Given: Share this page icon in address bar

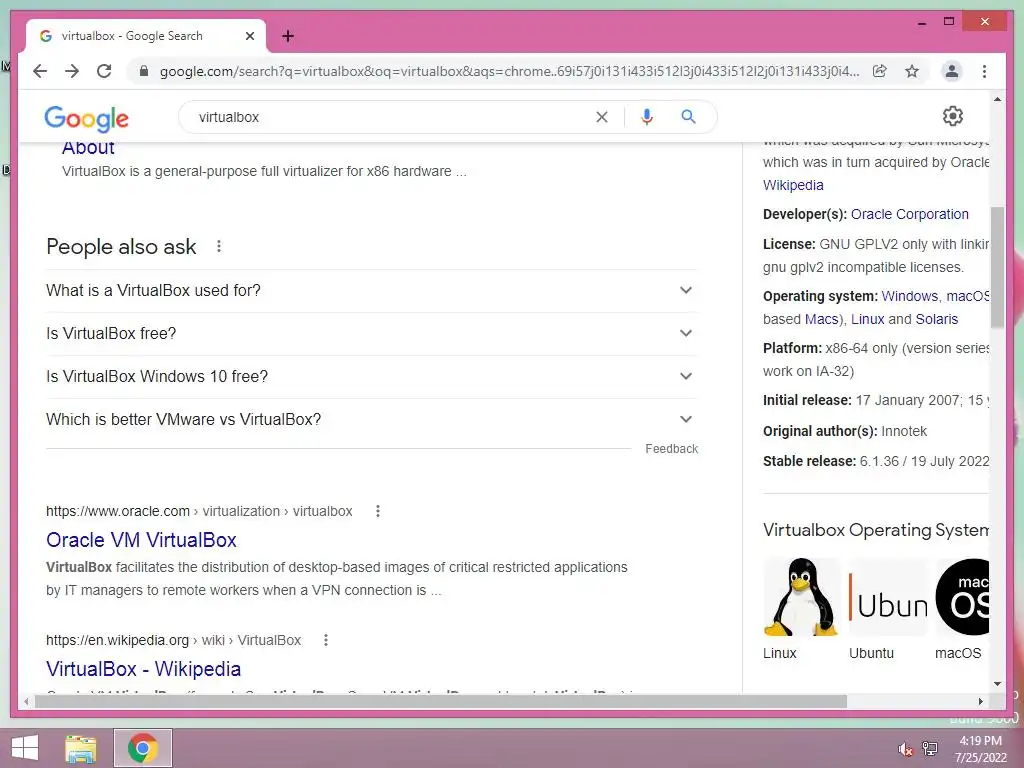Looking at the screenshot, I should (880, 71).
